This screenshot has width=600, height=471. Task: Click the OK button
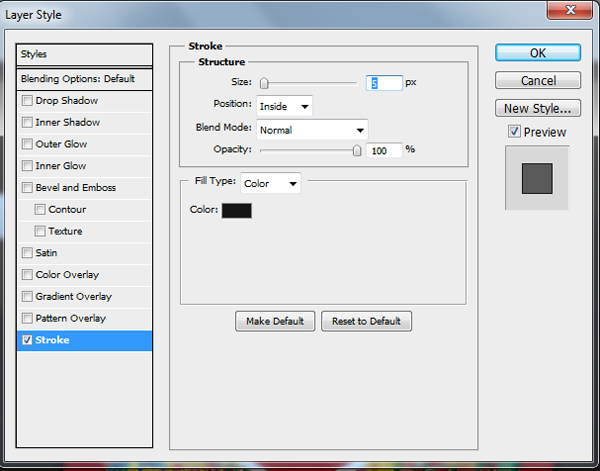coord(538,53)
